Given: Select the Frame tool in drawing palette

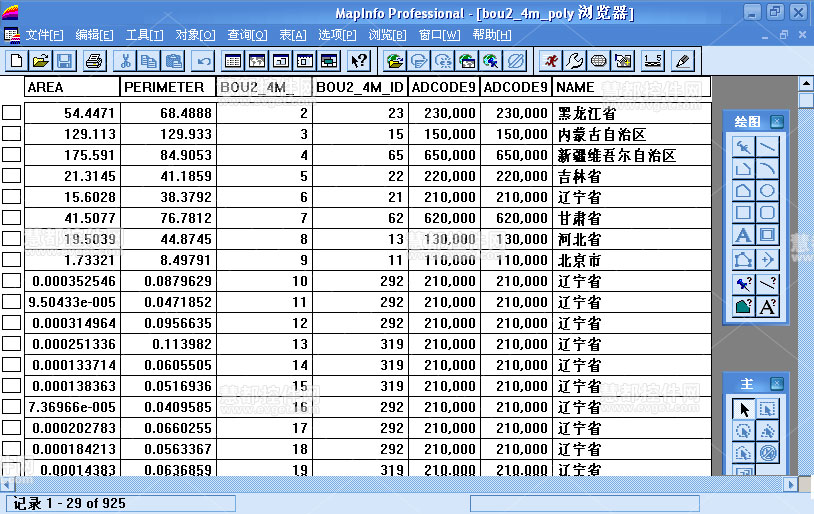Looking at the screenshot, I should pos(767,235).
